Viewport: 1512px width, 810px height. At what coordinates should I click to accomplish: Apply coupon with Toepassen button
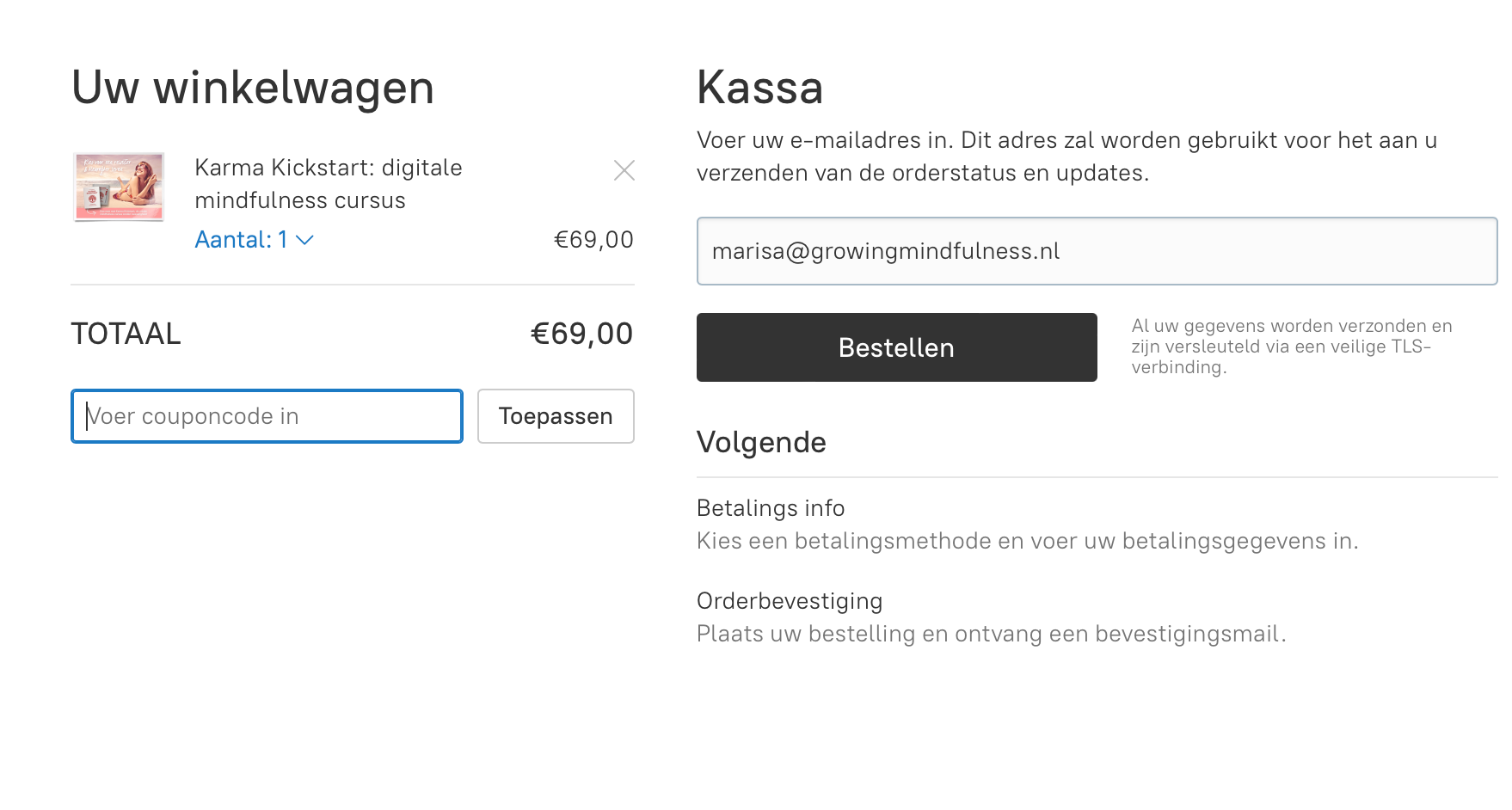[556, 416]
